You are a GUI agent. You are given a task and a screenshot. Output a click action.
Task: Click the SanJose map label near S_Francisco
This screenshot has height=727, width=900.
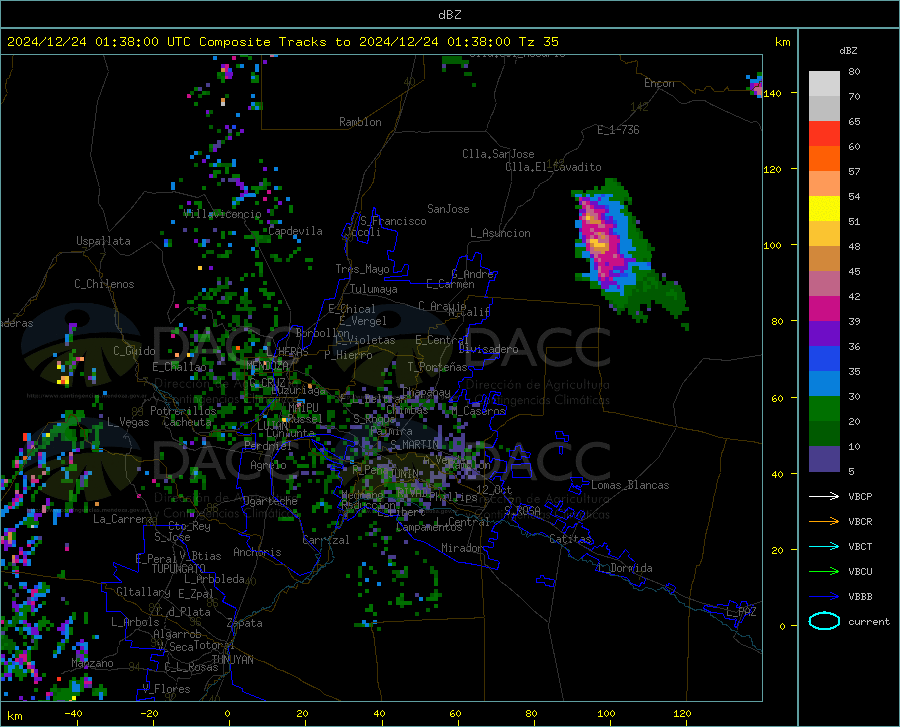coord(448,209)
